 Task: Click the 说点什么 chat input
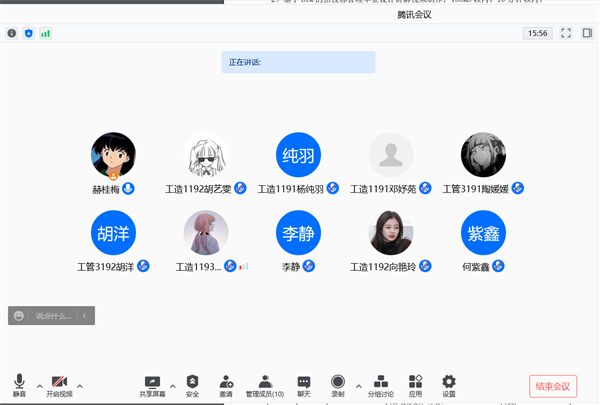(54, 316)
